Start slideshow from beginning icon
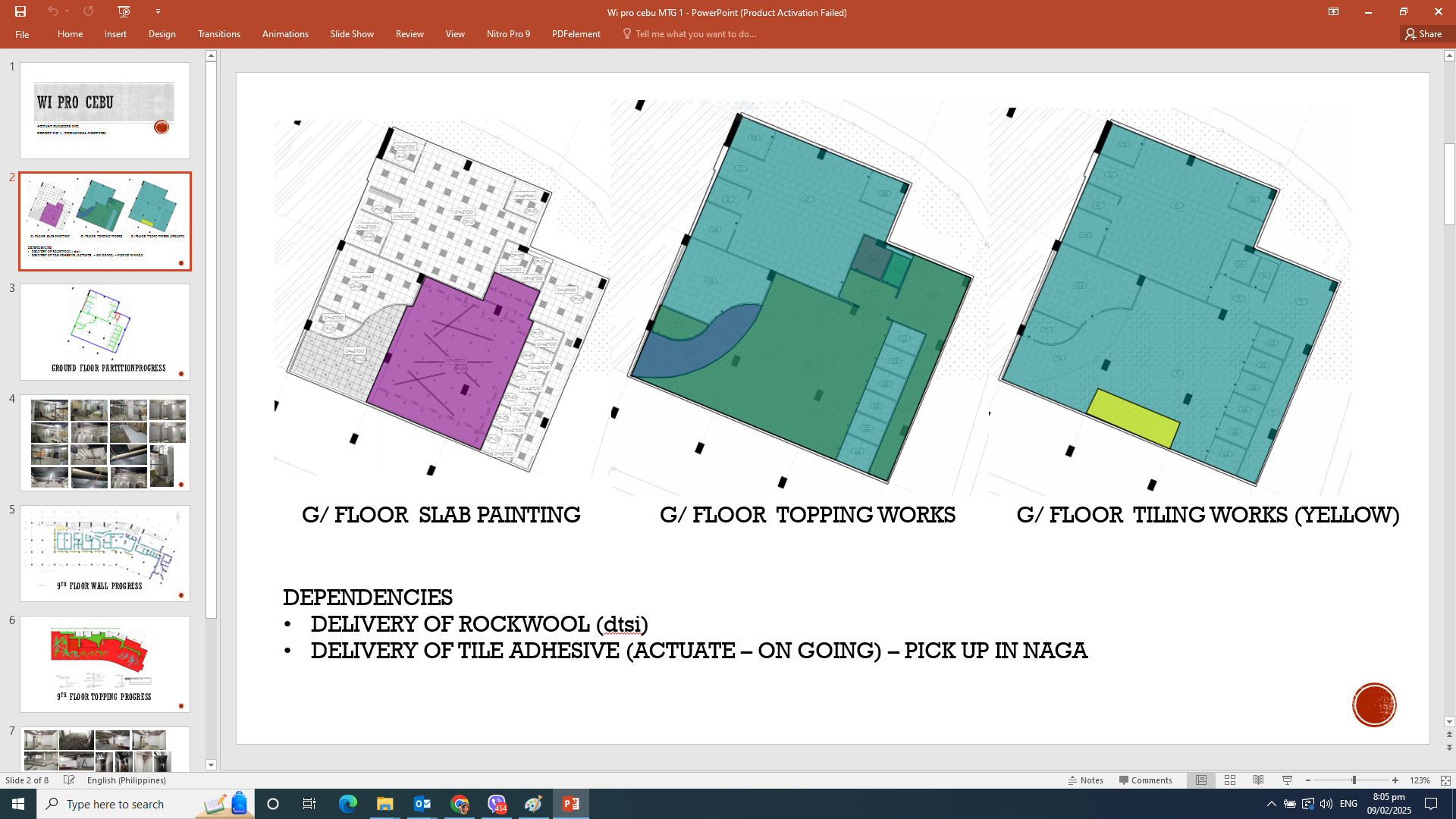The height and width of the screenshot is (819, 1456). 124,11
